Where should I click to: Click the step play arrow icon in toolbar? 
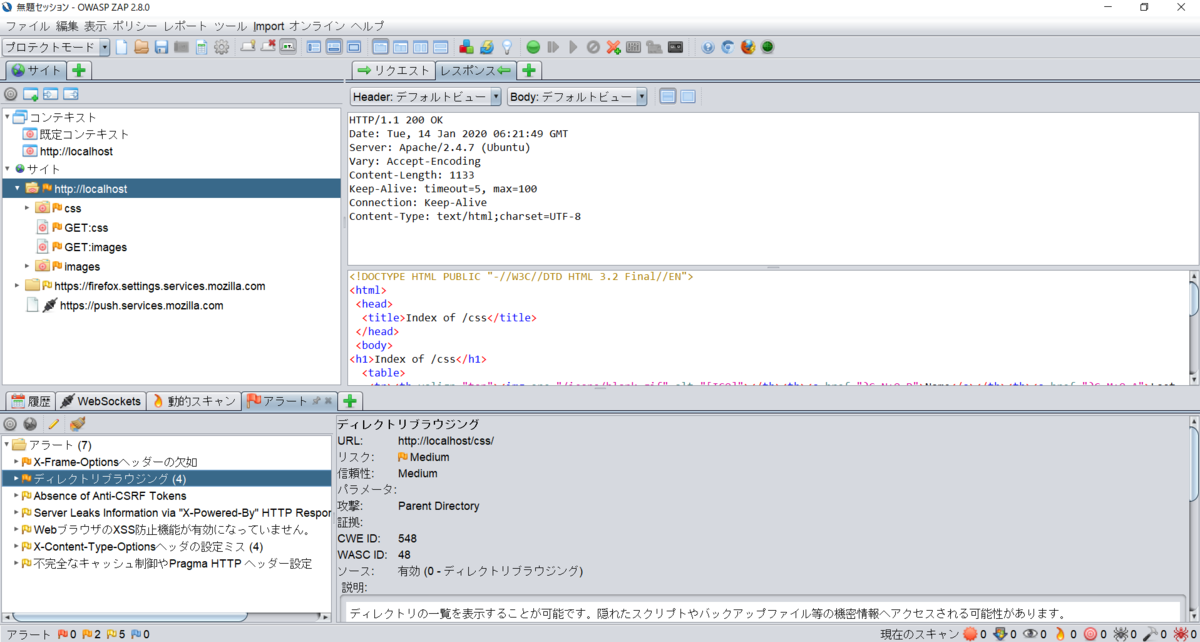pyautogui.click(x=573, y=47)
